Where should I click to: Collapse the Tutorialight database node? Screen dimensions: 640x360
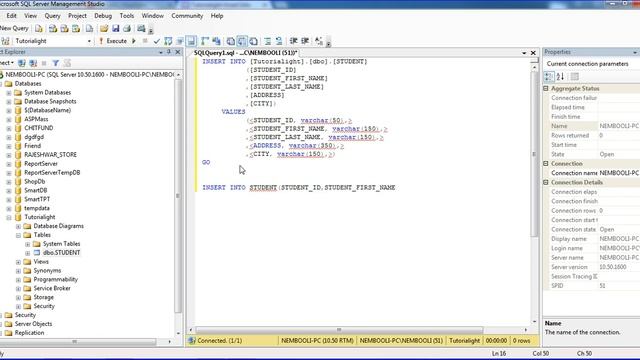pyautogui.click(x=9, y=217)
